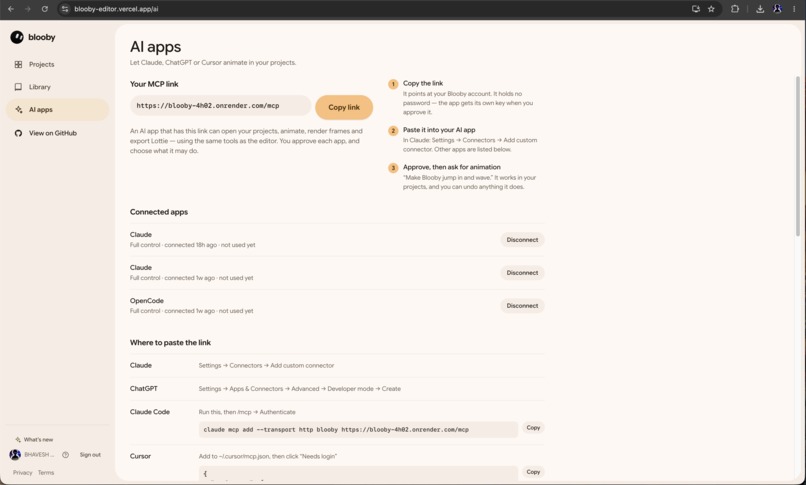This screenshot has width=806, height=485.
Task: Click the 'Your MCP link' label
Action: [154, 84]
